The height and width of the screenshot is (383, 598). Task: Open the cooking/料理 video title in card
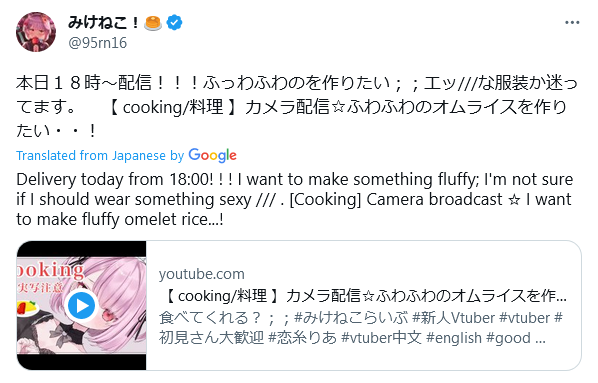pyautogui.click(x=365, y=296)
